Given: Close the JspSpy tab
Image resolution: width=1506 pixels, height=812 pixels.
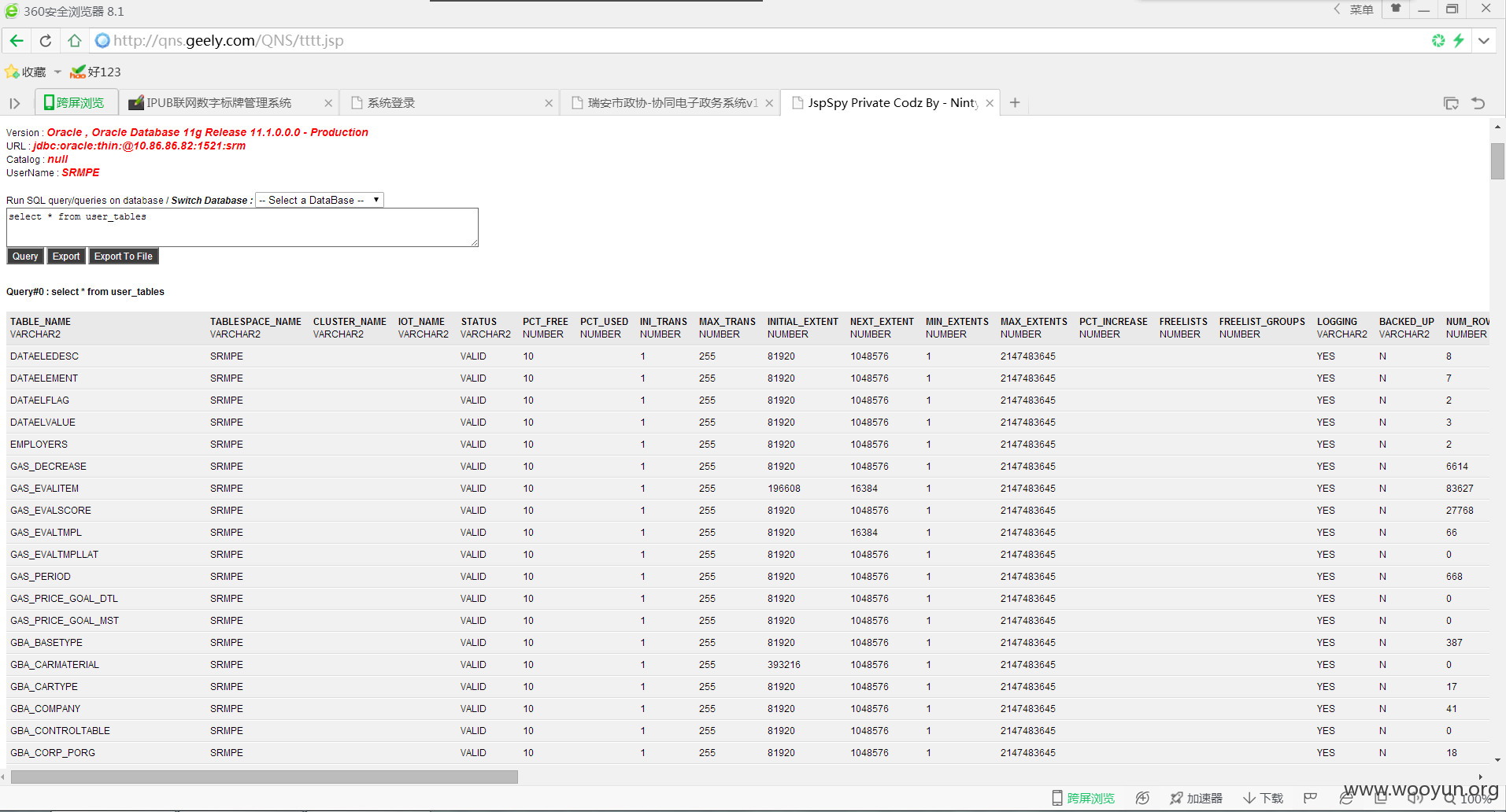Looking at the screenshot, I should click(990, 103).
